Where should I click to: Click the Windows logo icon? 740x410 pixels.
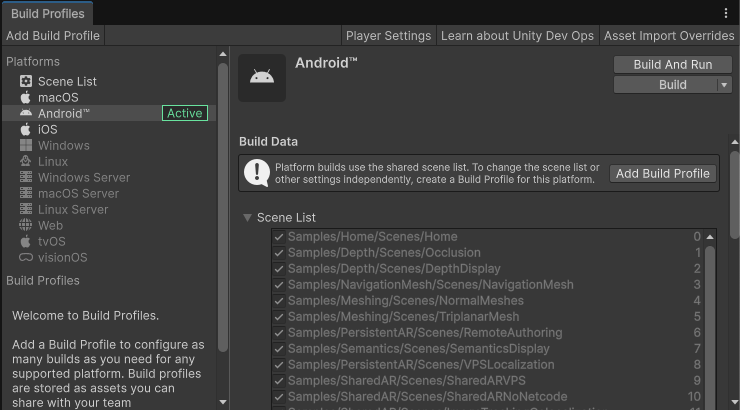pyautogui.click(x=26, y=145)
